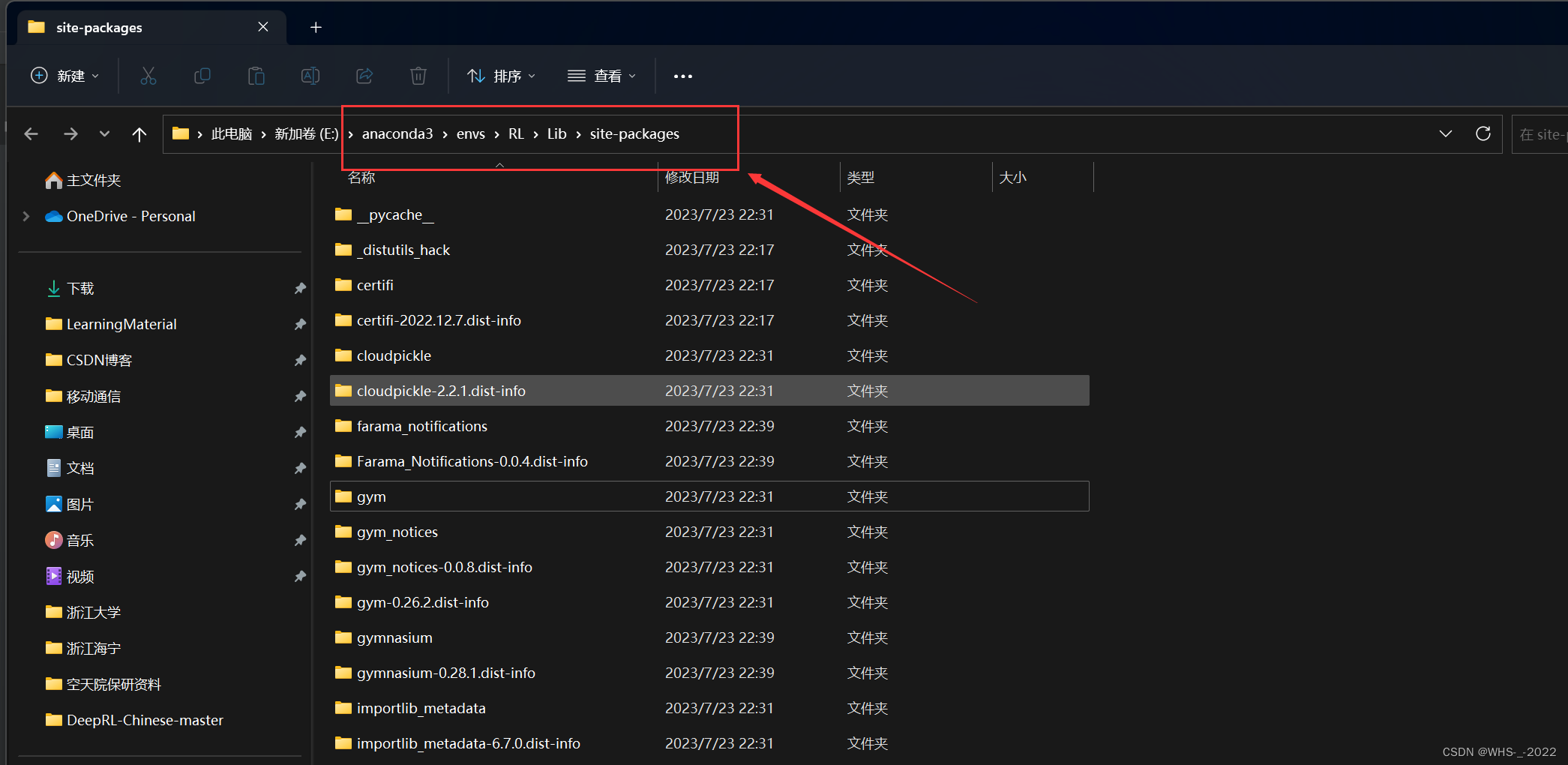Open 下载 folder in sidebar
This screenshot has width=1568, height=765.
[80, 288]
